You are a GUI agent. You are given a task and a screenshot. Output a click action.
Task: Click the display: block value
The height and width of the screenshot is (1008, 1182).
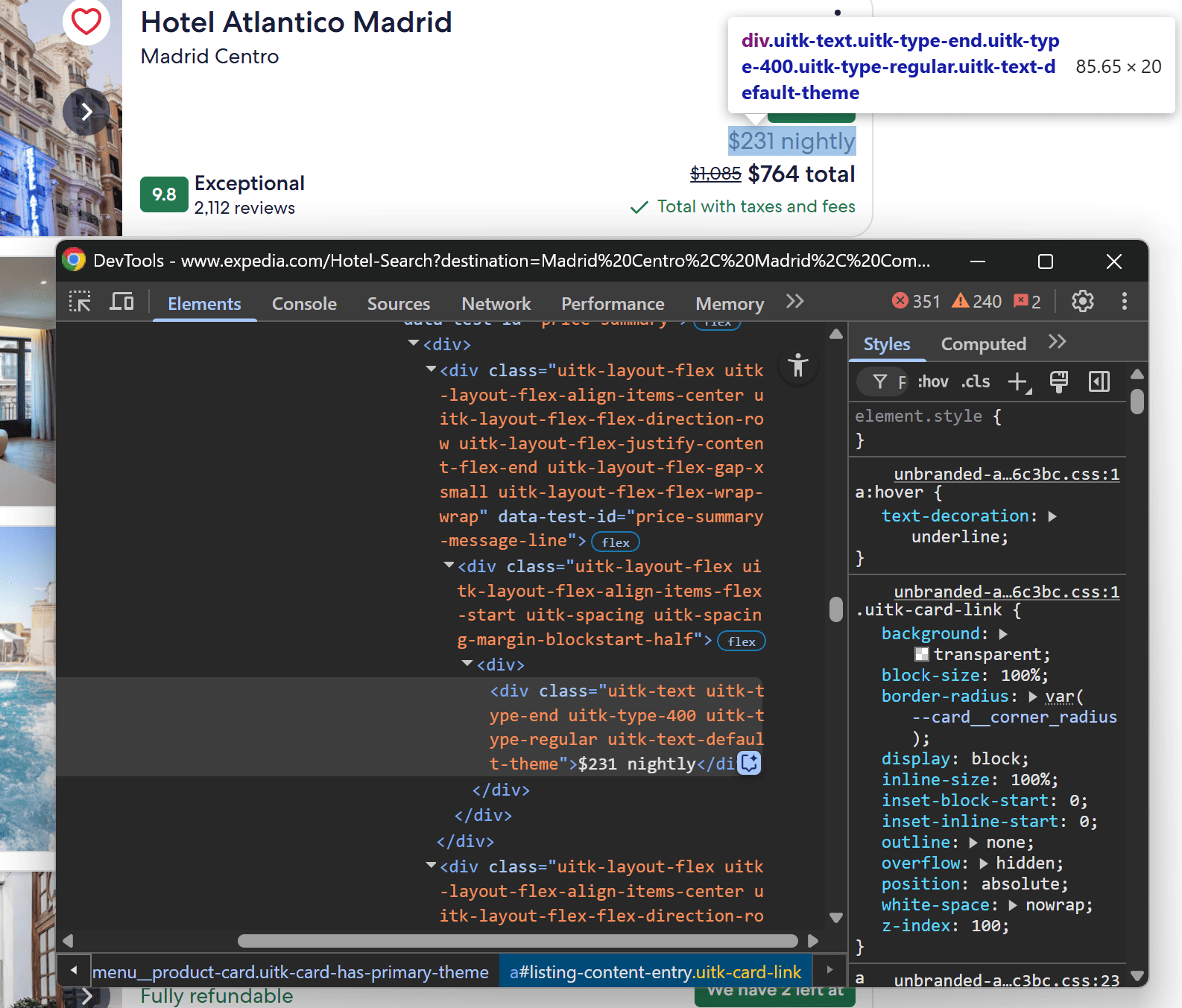(x=999, y=759)
